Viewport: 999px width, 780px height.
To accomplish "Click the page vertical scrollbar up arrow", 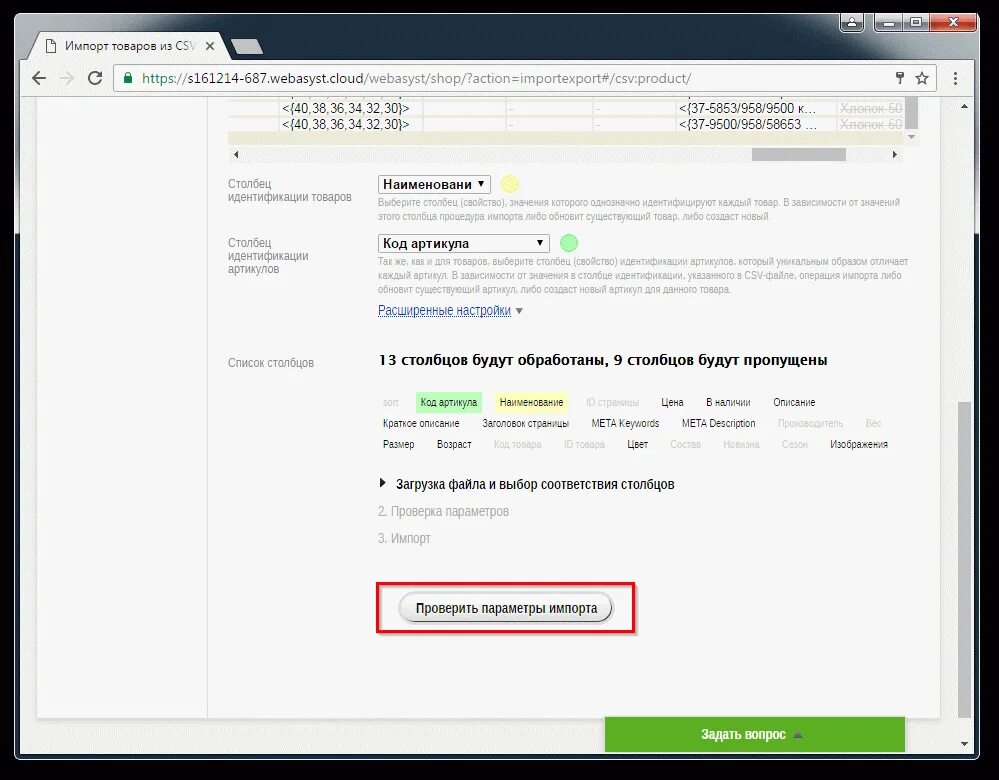I will [x=964, y=106].
